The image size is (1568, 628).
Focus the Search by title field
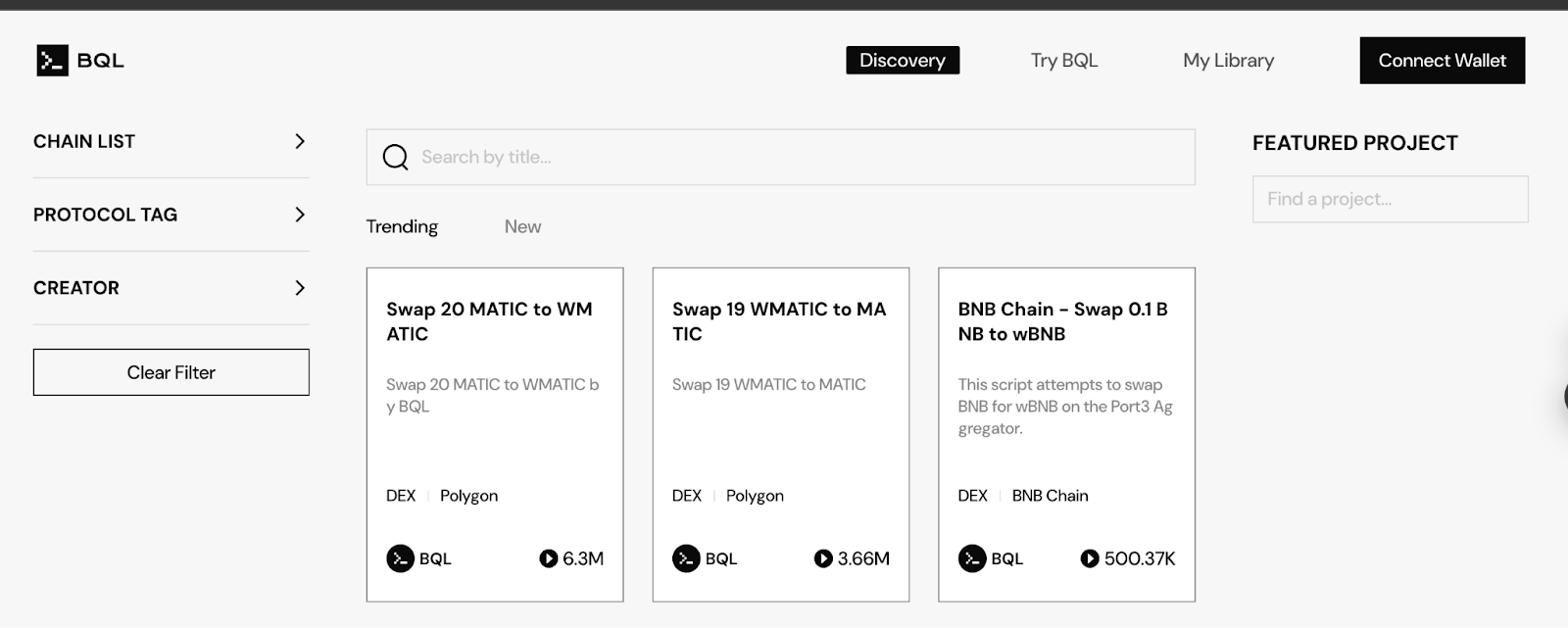[781, 157]
